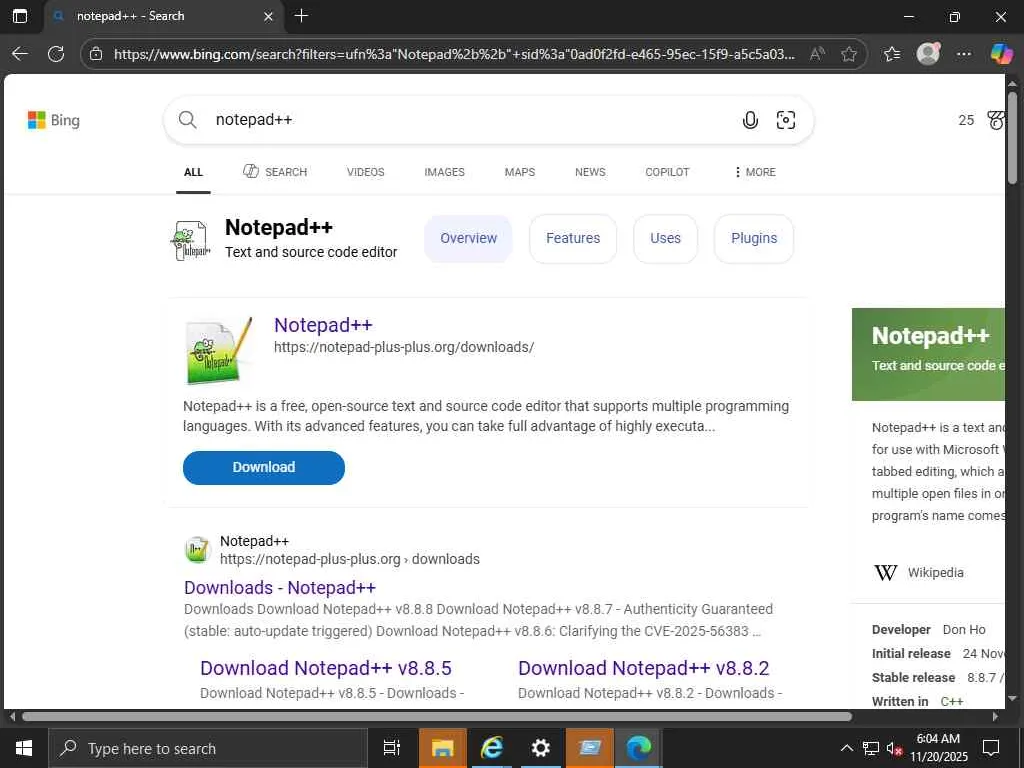Viewport: 1024px width, 768px height.
Task: Start voice search with microphone
Action: pos(750,120)
